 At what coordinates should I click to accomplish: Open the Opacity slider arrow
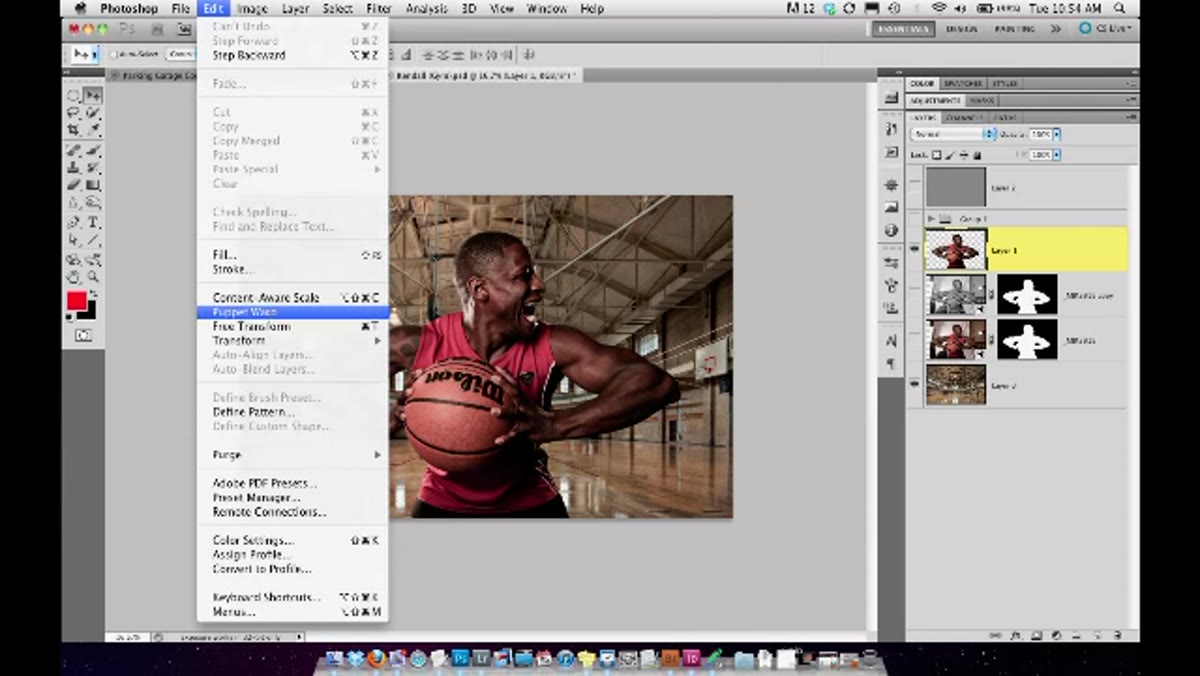click(x=1056, y=134)
